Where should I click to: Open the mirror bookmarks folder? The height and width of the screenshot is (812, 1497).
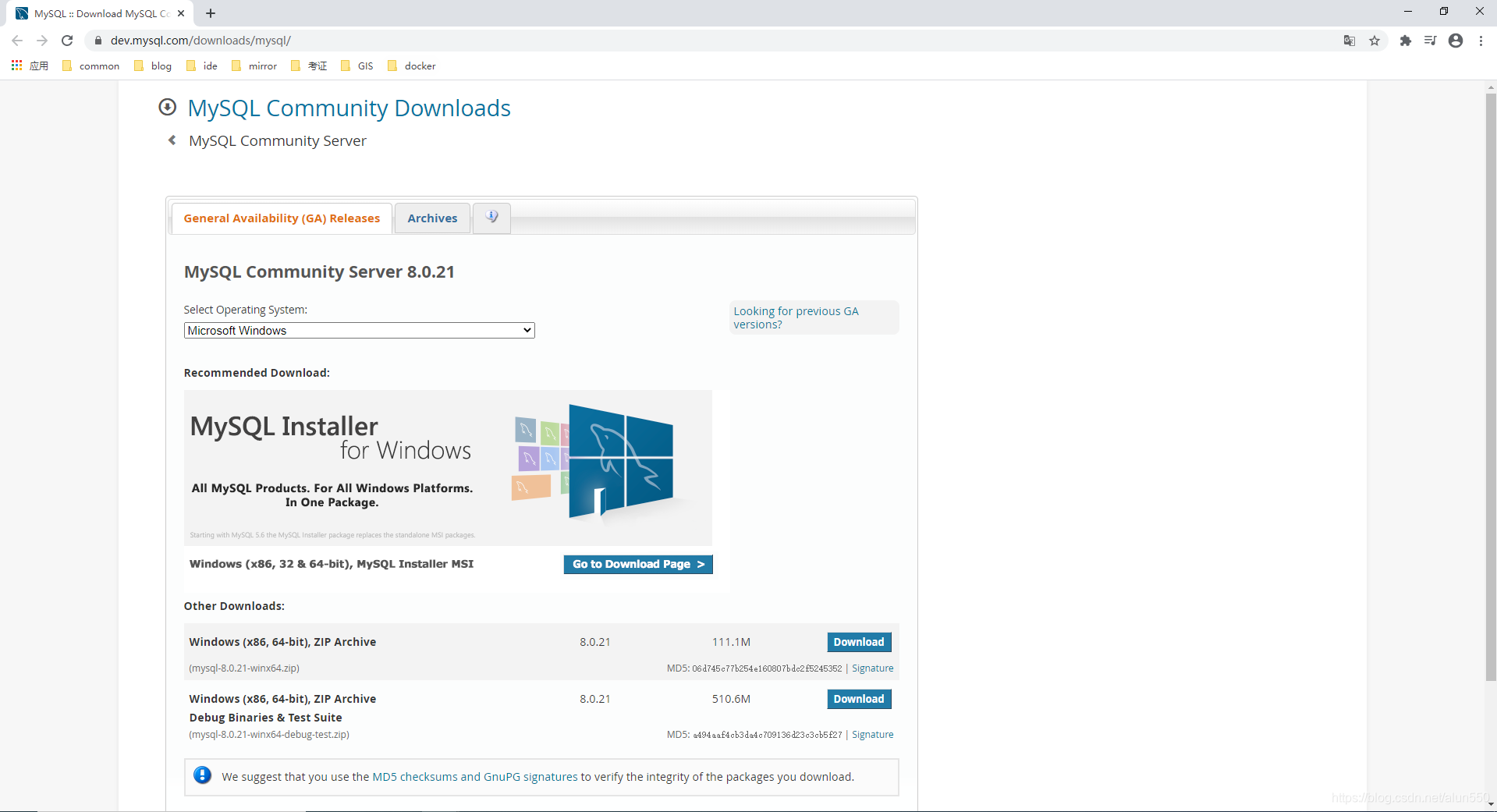click(x=254, y=66)
